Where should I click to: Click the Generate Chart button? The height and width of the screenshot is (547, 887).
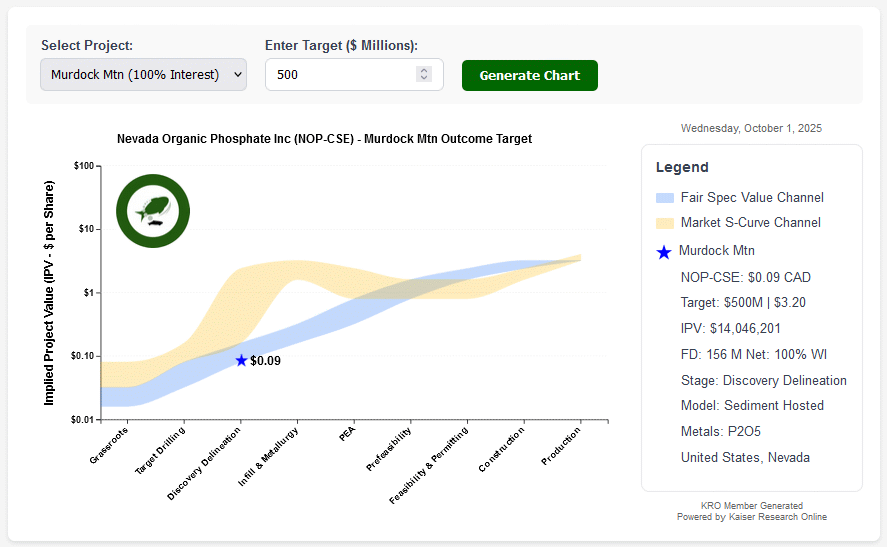click(x=529, y=75)
